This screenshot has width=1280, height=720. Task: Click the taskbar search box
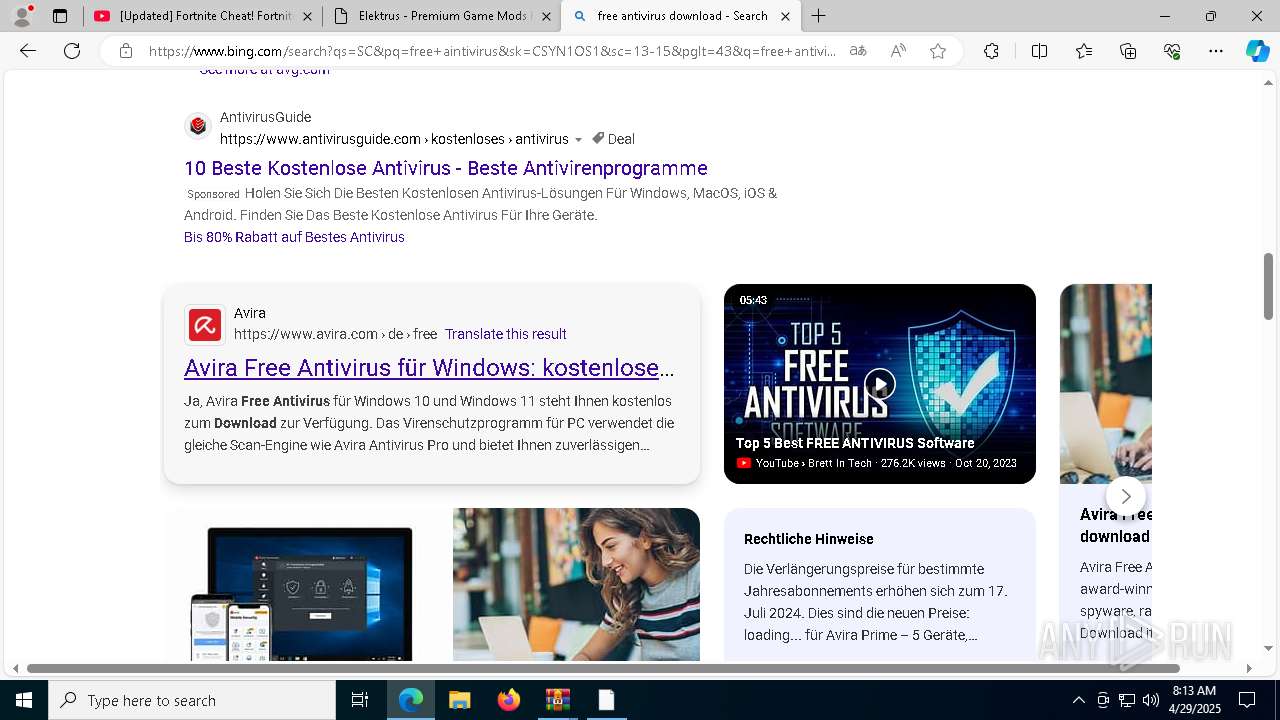(x=192, y=700)
